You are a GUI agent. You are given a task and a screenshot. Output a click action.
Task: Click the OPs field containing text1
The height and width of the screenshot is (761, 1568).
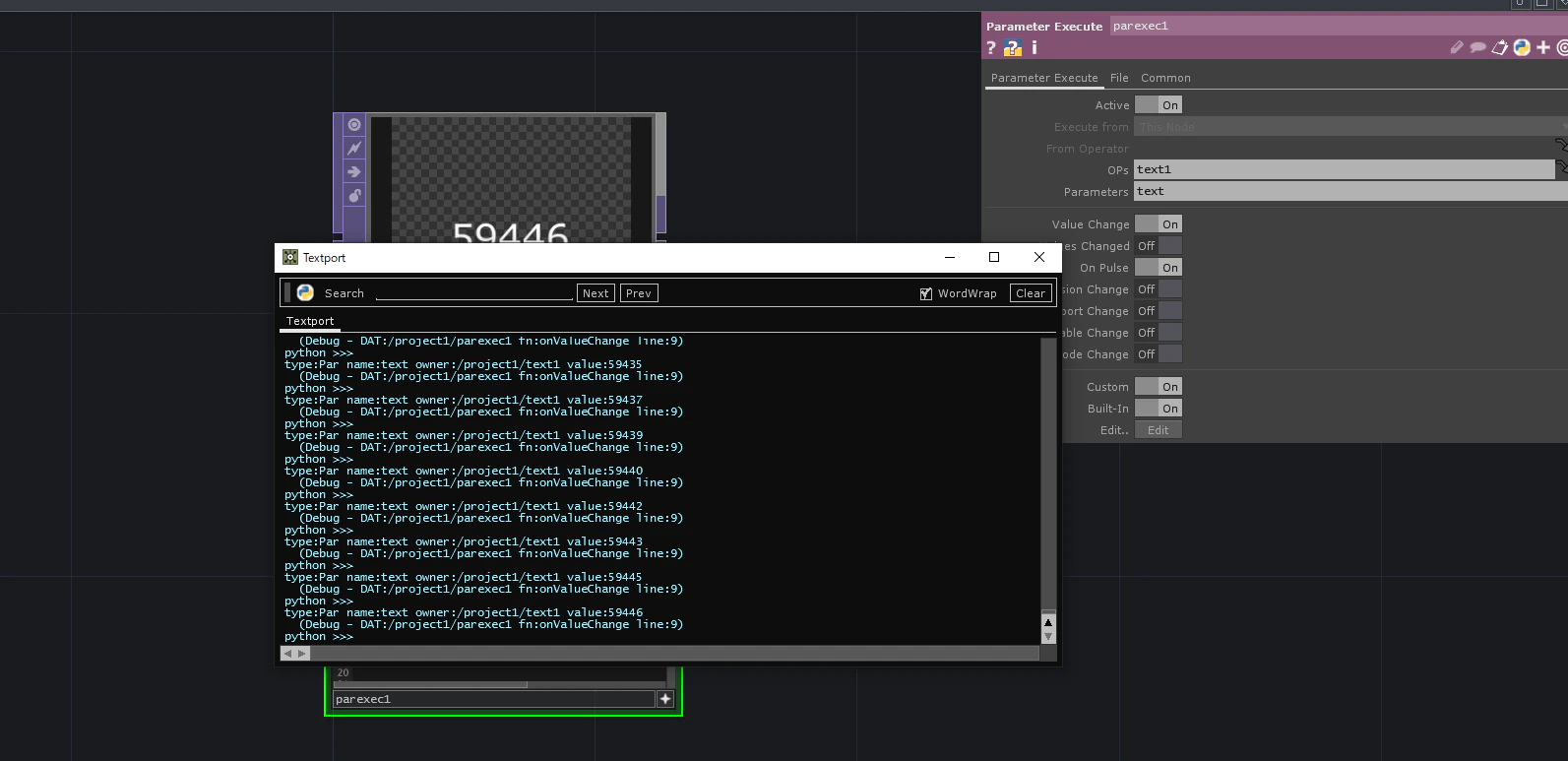[1344, 169]
